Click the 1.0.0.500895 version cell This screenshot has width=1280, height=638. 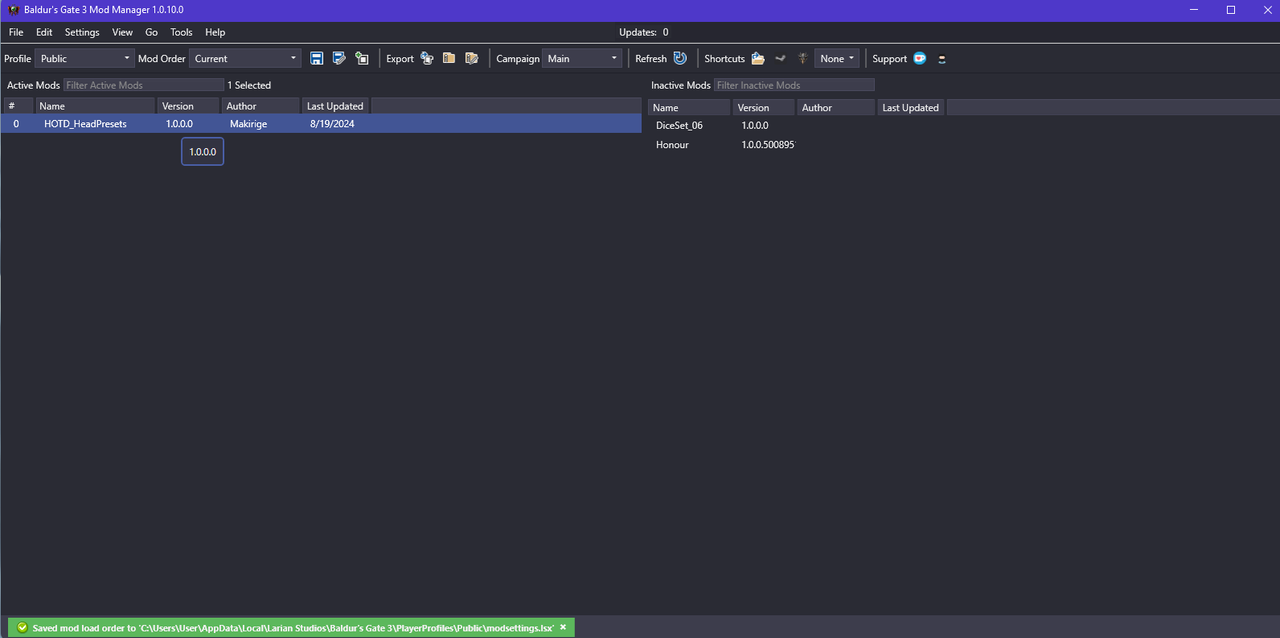(x=768, y=145)
